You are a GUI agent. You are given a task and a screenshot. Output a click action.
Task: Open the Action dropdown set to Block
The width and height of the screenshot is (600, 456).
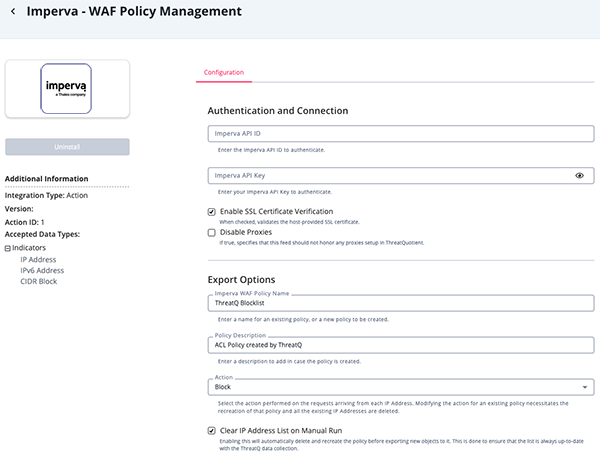click(x=400, y=386)
